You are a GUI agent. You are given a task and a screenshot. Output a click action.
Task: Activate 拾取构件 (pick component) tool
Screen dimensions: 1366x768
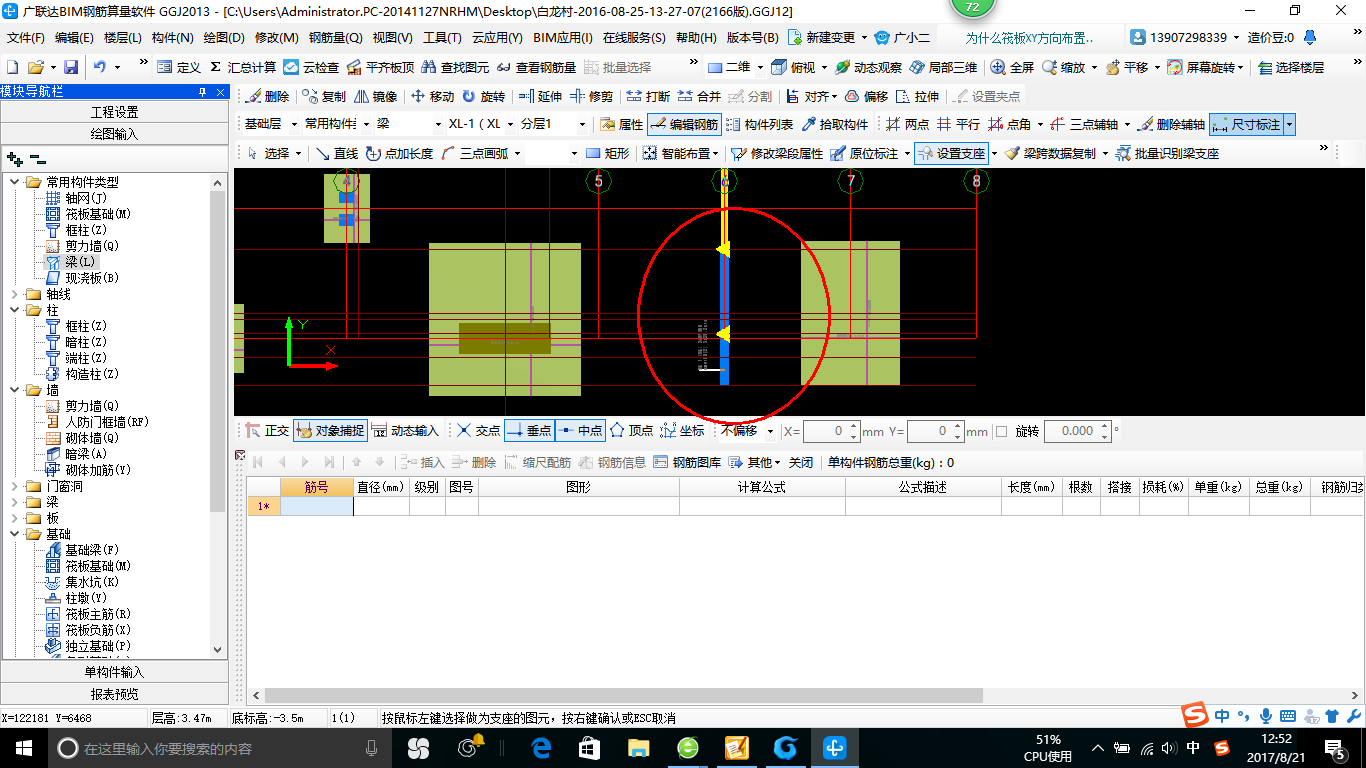pos(835,125)
